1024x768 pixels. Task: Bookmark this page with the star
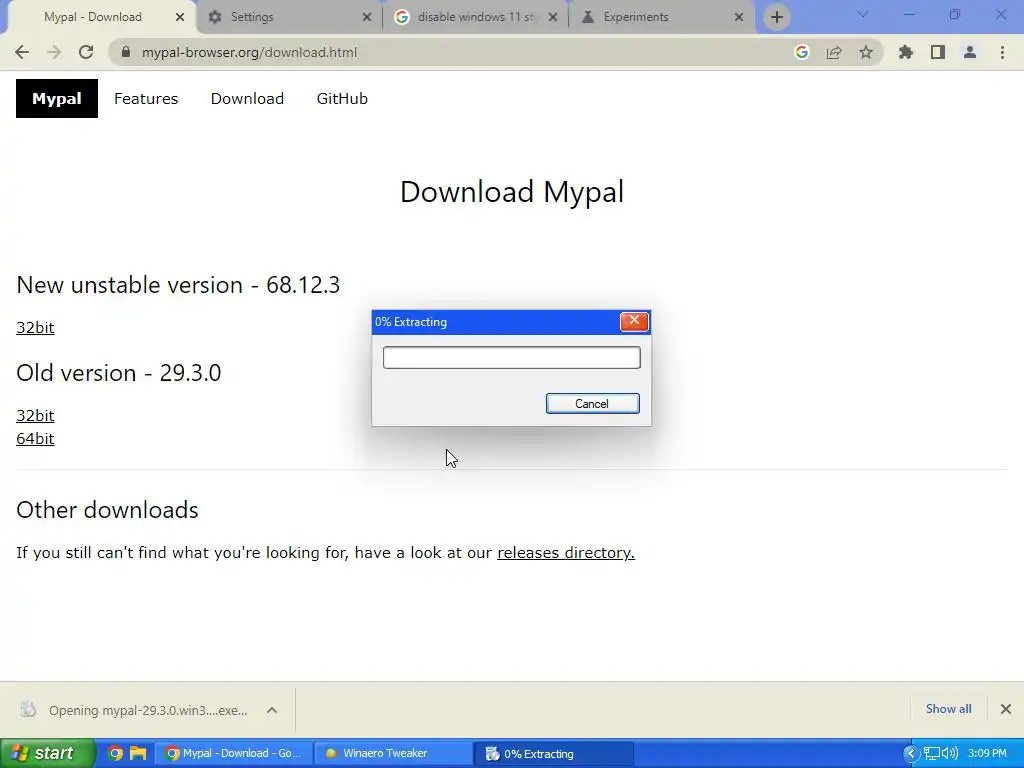[x=866, y=52]
